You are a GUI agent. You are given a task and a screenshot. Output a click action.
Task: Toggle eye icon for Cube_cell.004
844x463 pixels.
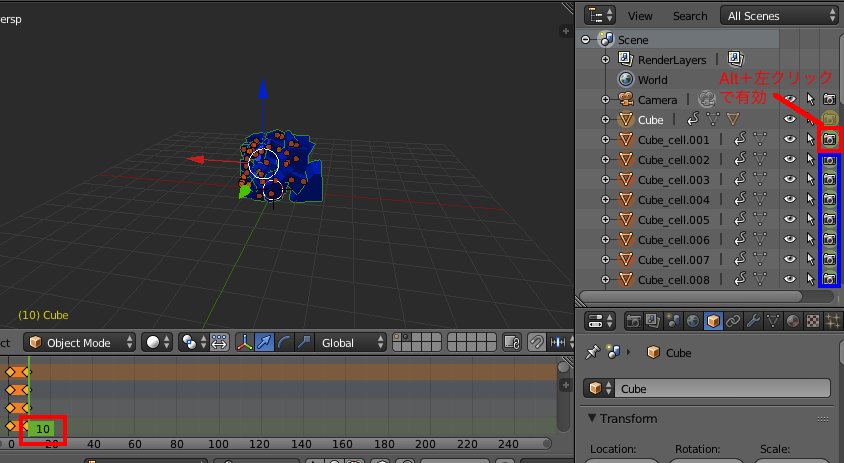(790, 199)
